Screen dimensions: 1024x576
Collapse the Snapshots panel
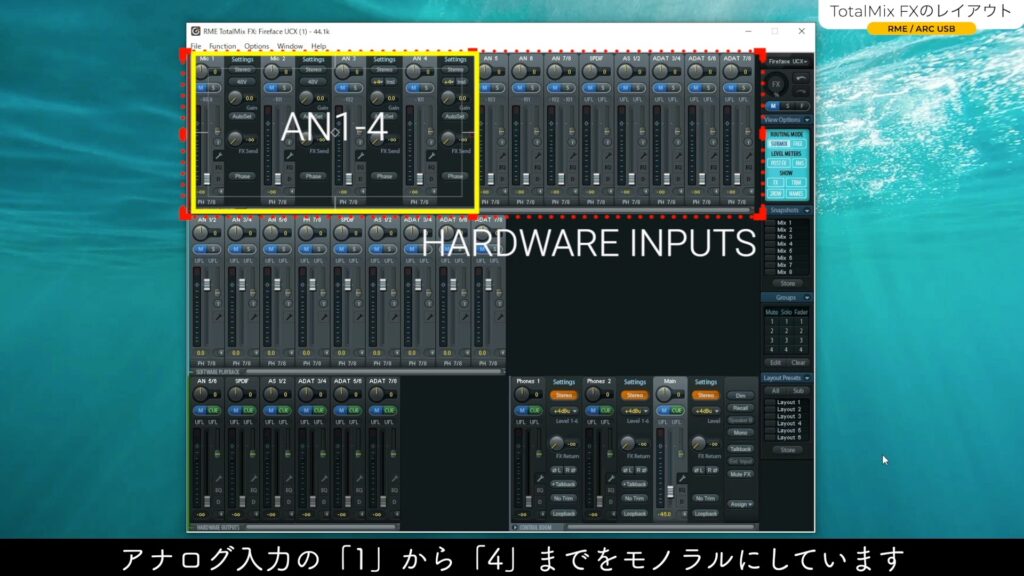(807, 210)
